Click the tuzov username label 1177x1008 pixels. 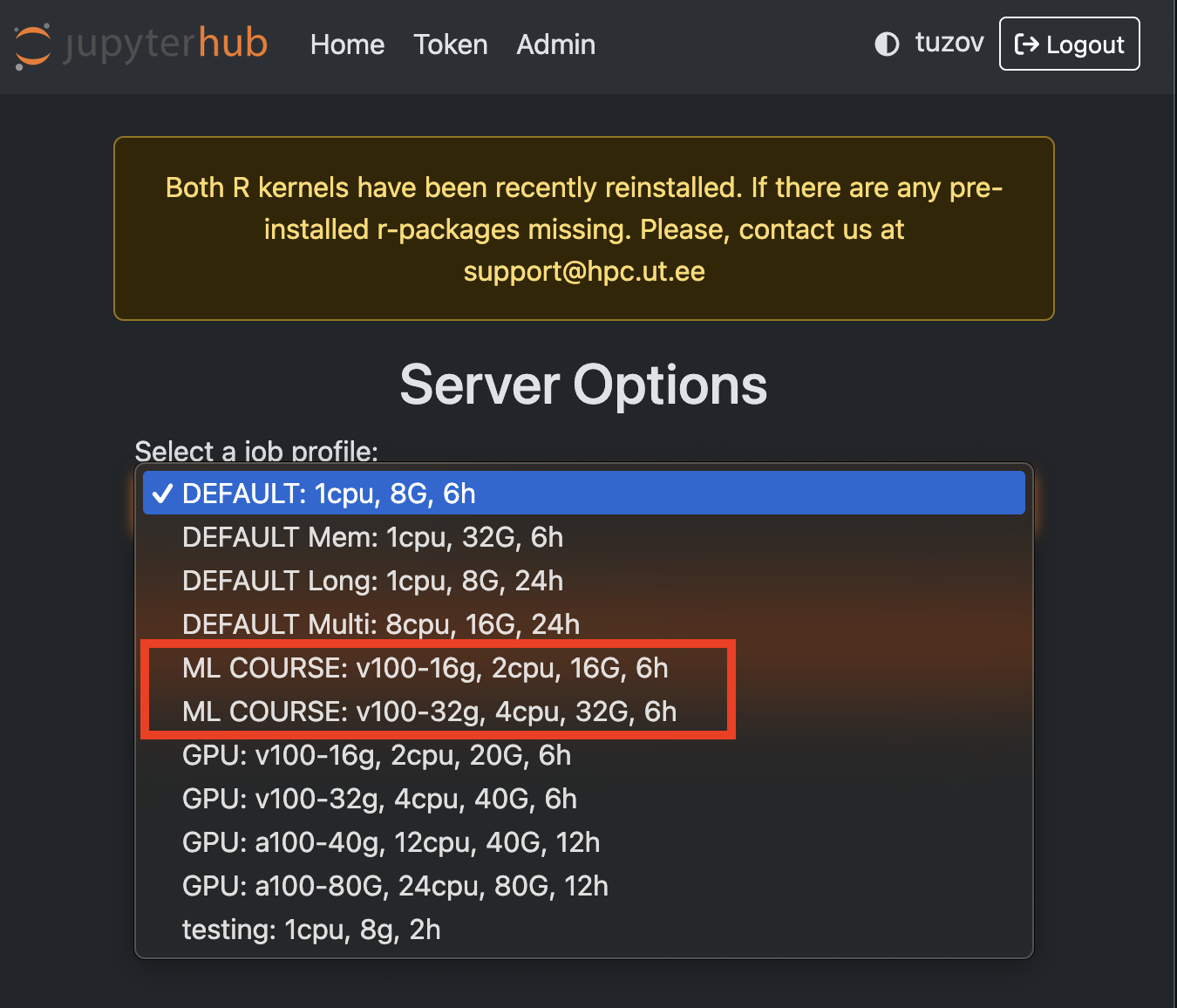pos(949,43)
